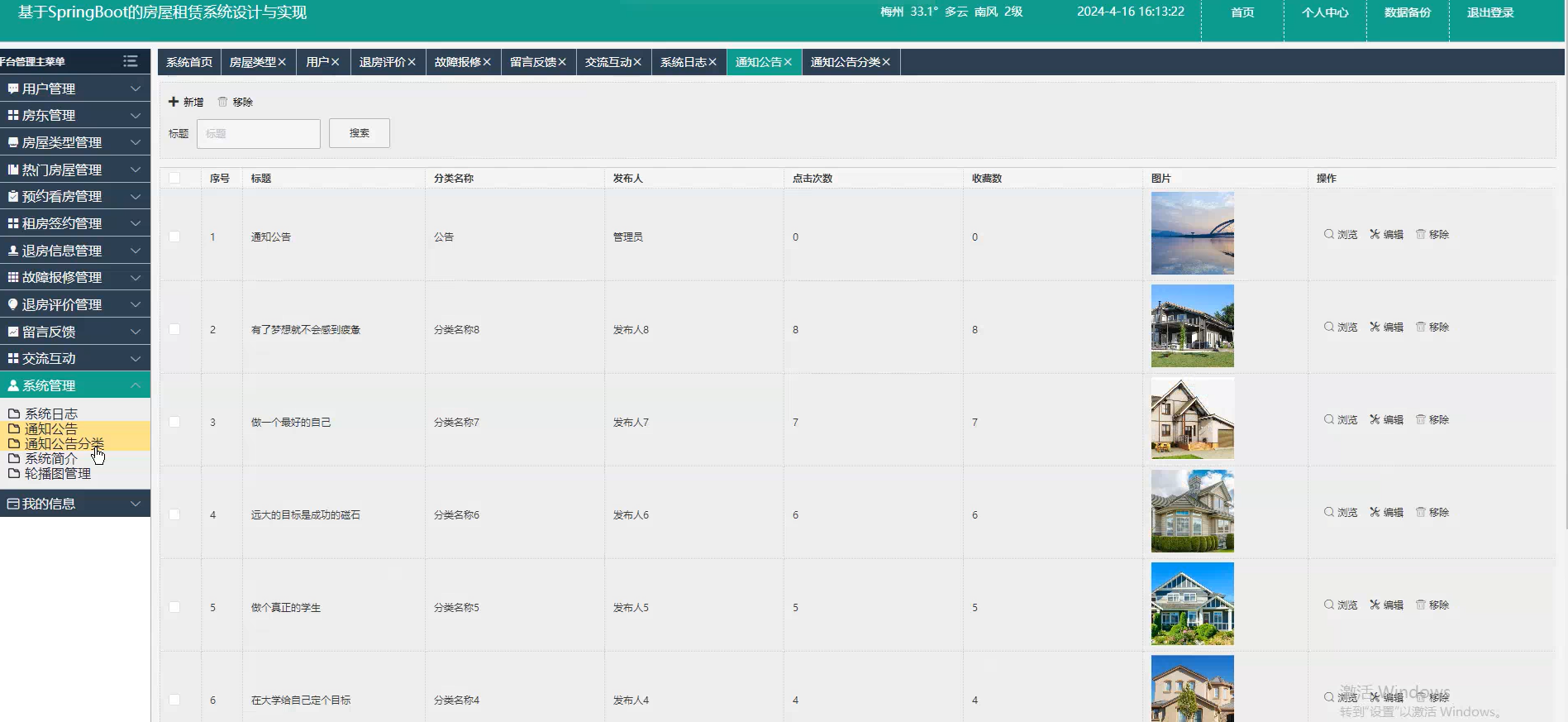Click 数据备份 in top navigation
Image resolution: width=1568 pixels, height=722 pixels.
[x=1408, y=12]
